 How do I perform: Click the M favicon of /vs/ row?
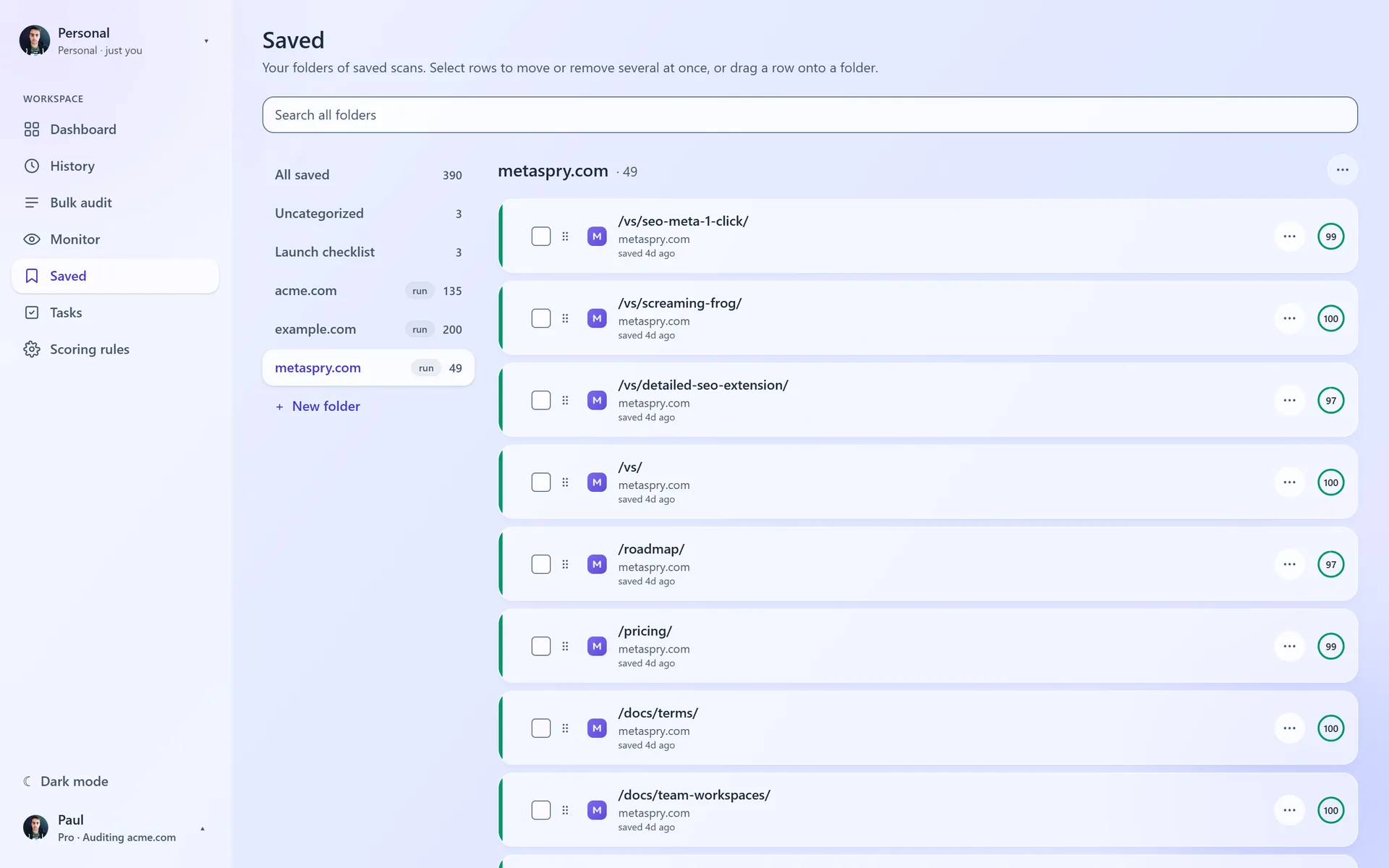pyautogui.click(x=597, y=482)
